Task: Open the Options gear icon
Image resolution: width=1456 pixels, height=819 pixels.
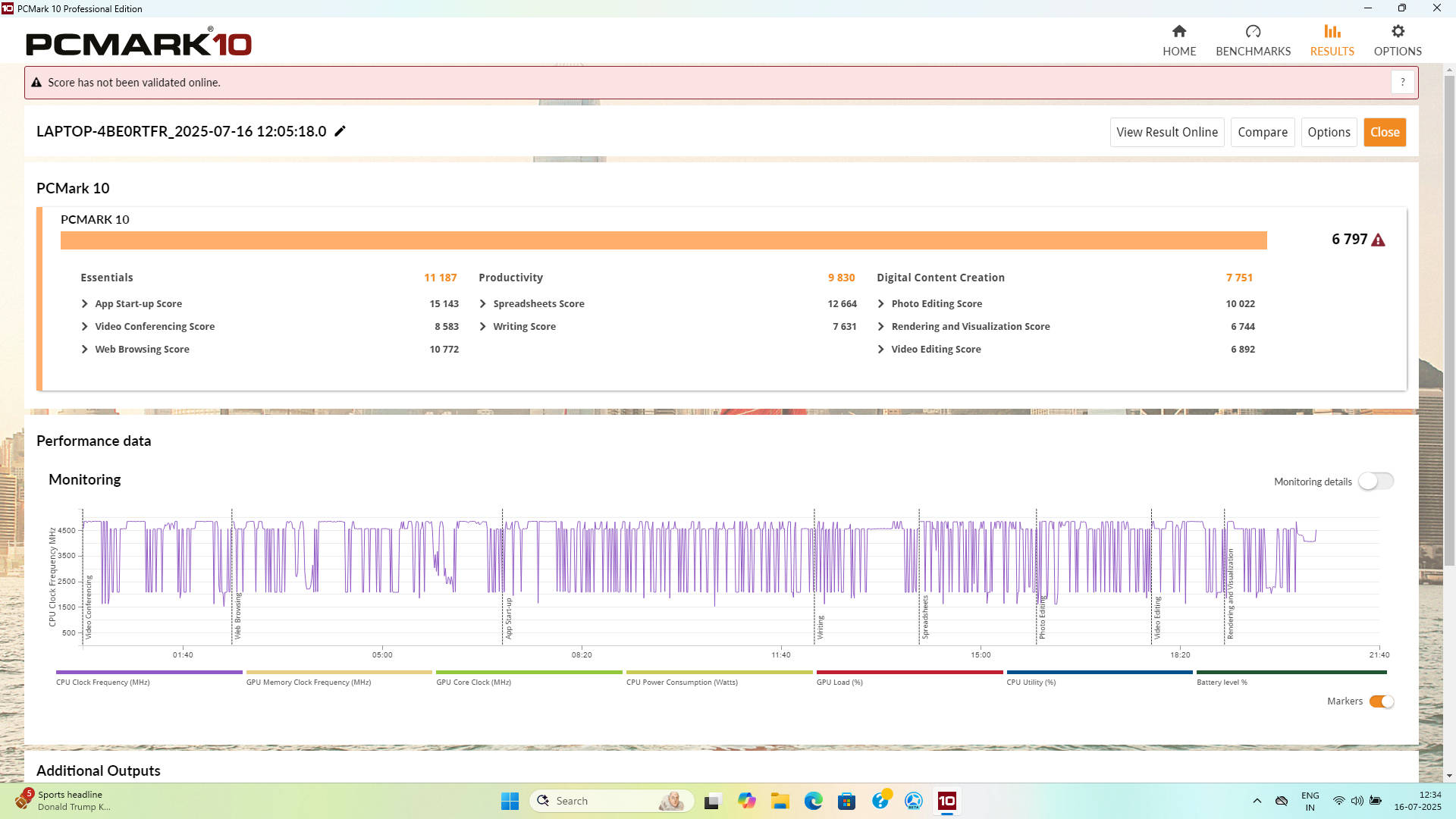Action: [1398, 32]
